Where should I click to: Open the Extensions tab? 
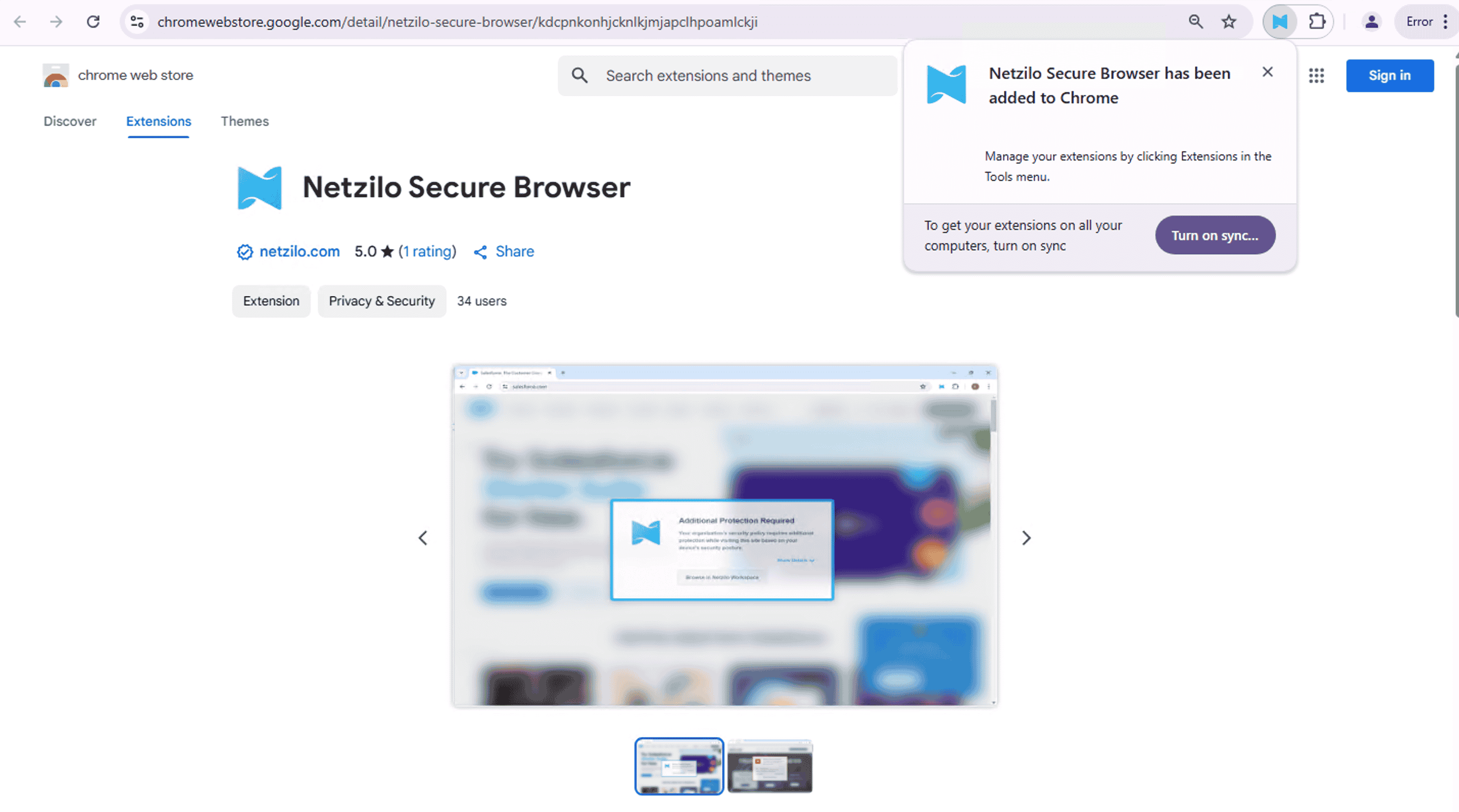(x=158, y=121)
